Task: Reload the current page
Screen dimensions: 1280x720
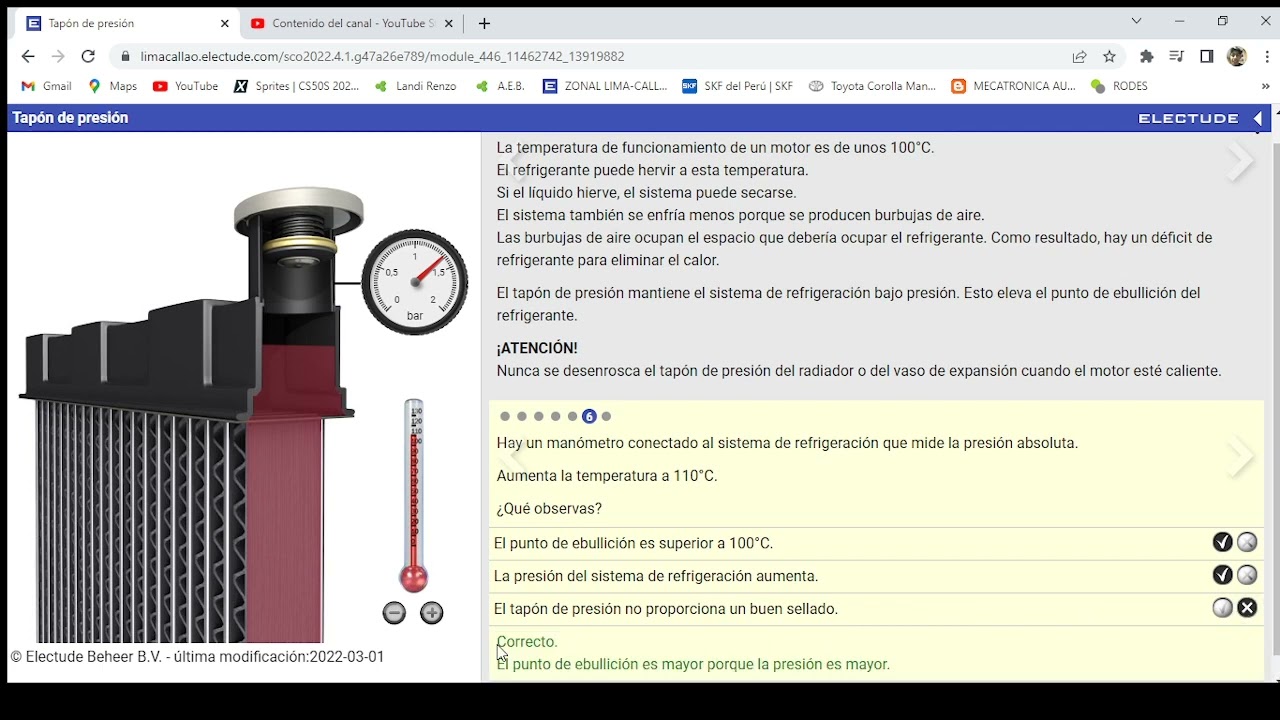Action: [88, 57]
